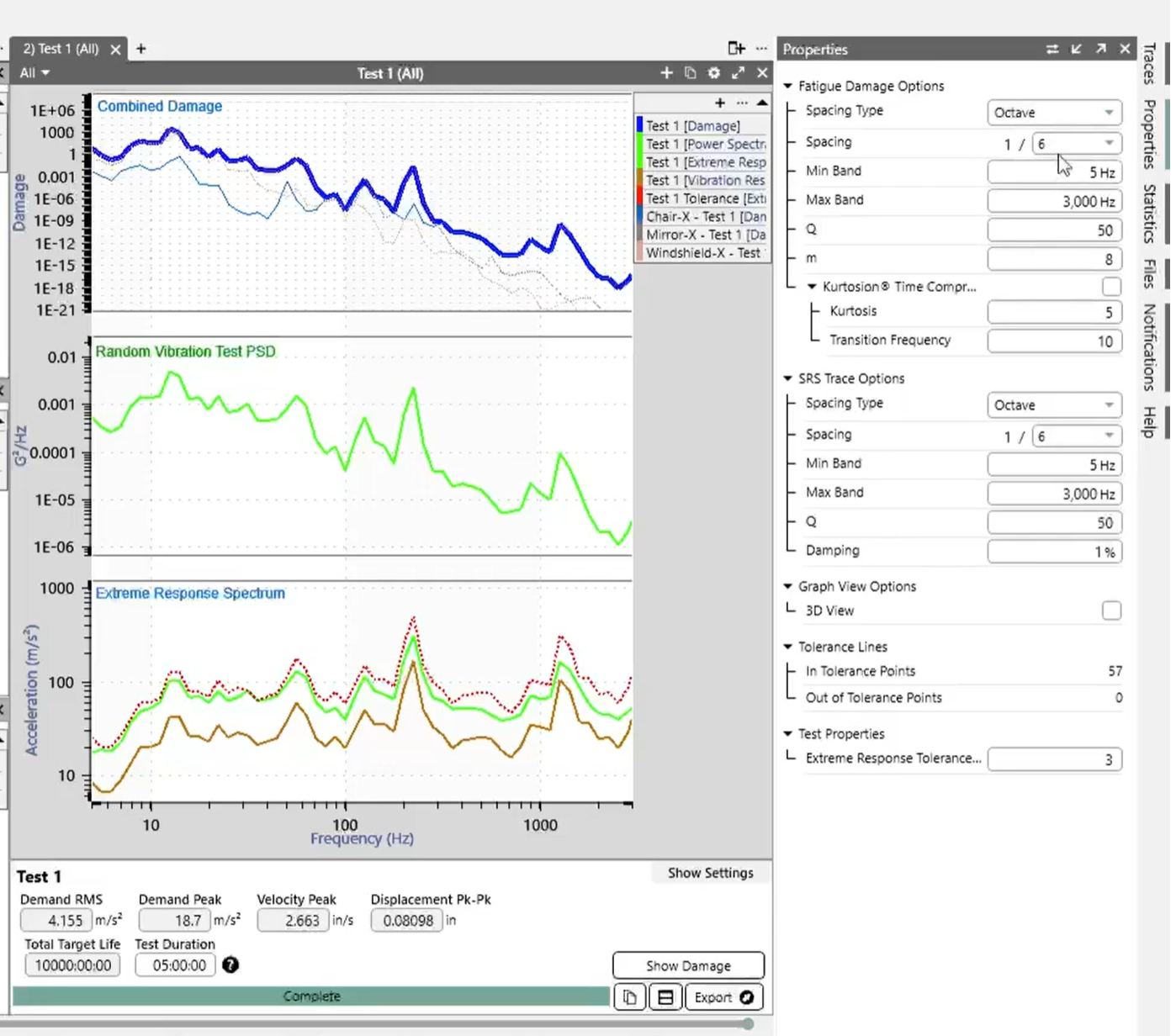Add a new graph pane with plus icon
This screenshot has height=1036, width=1176.
tap(666, 73)
